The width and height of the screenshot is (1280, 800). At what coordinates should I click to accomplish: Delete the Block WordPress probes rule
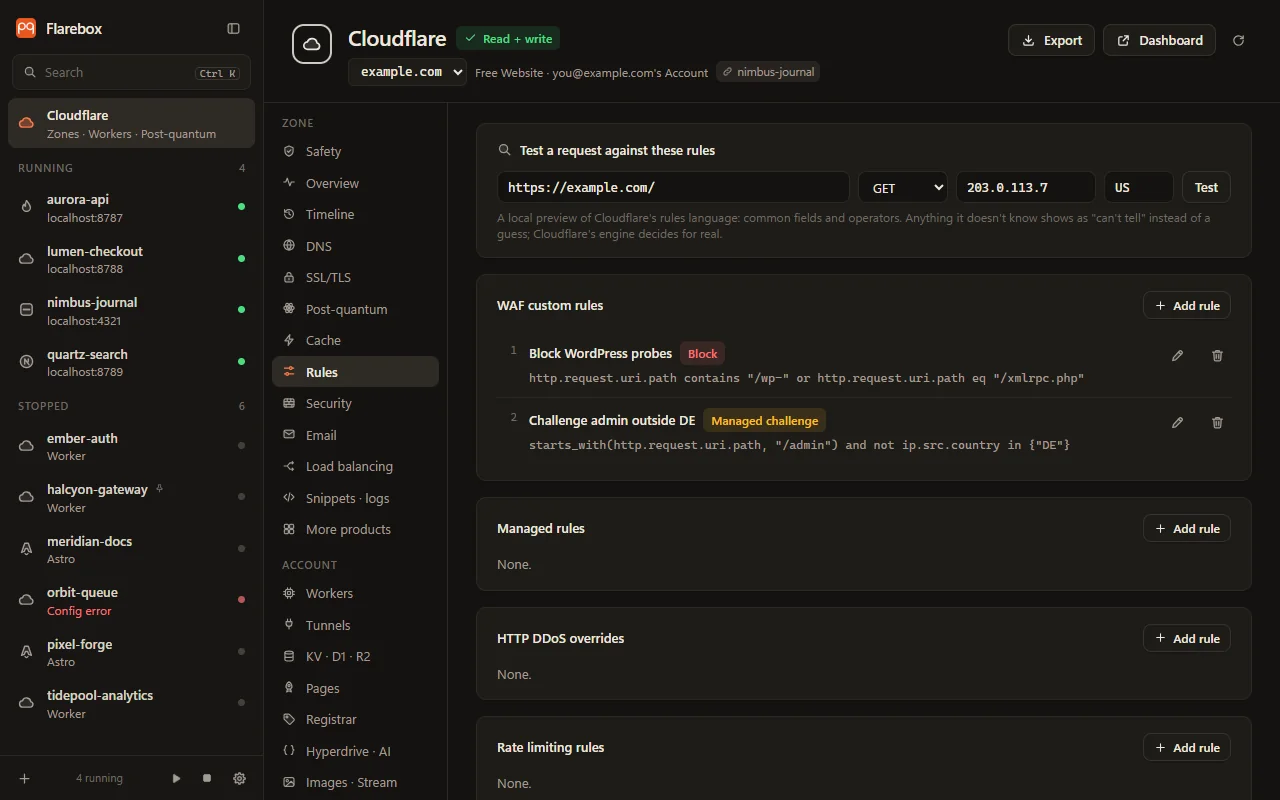1217,355
